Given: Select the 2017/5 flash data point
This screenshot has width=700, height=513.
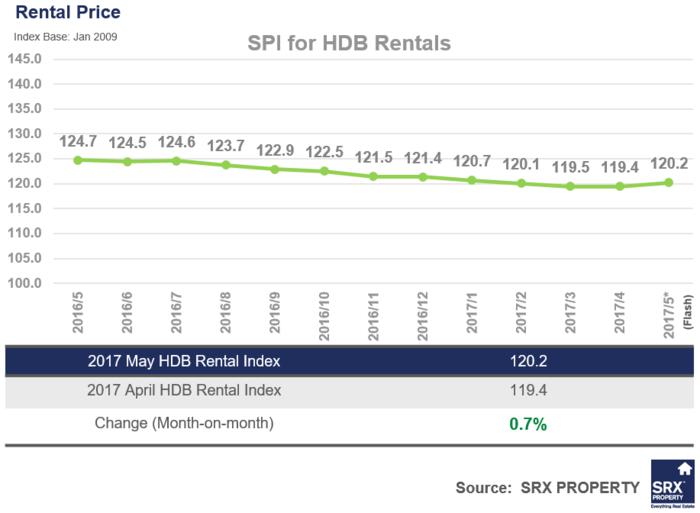Looking at the screenshot, I should tap(669, 183).
